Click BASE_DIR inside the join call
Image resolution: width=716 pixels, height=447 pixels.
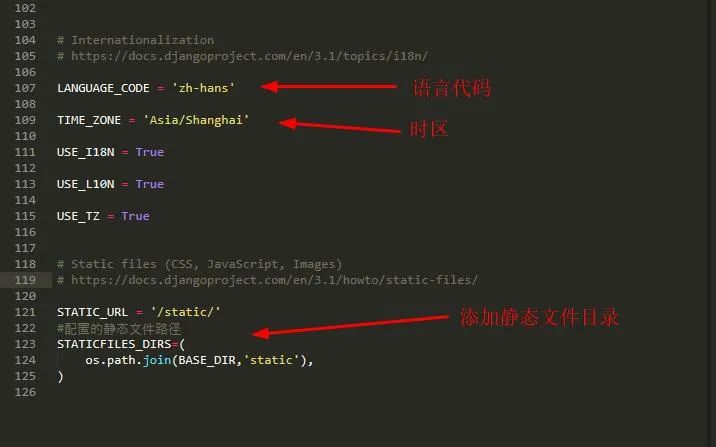(207, 360)
